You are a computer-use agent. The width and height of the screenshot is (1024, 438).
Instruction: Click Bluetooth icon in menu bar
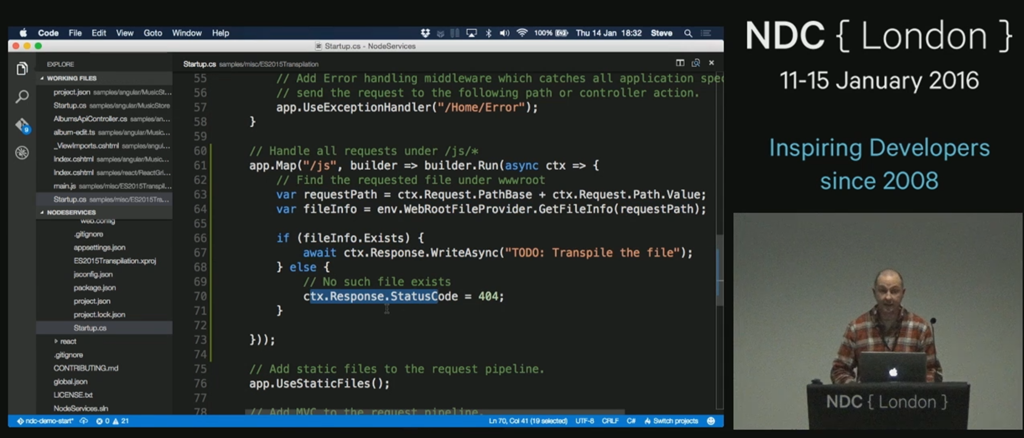tap(488, 33)
